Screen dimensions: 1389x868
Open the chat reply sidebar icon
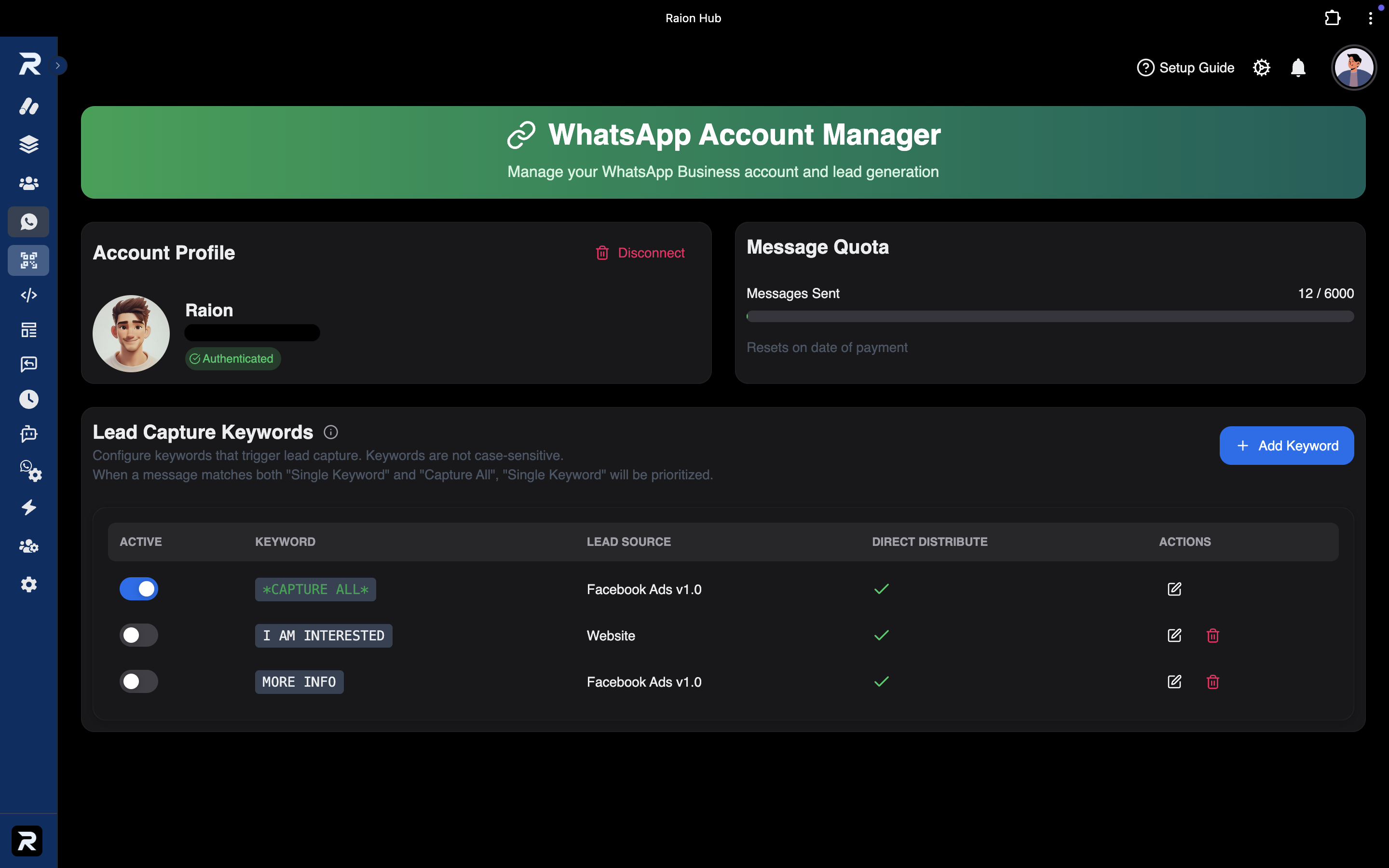(29, 364)
